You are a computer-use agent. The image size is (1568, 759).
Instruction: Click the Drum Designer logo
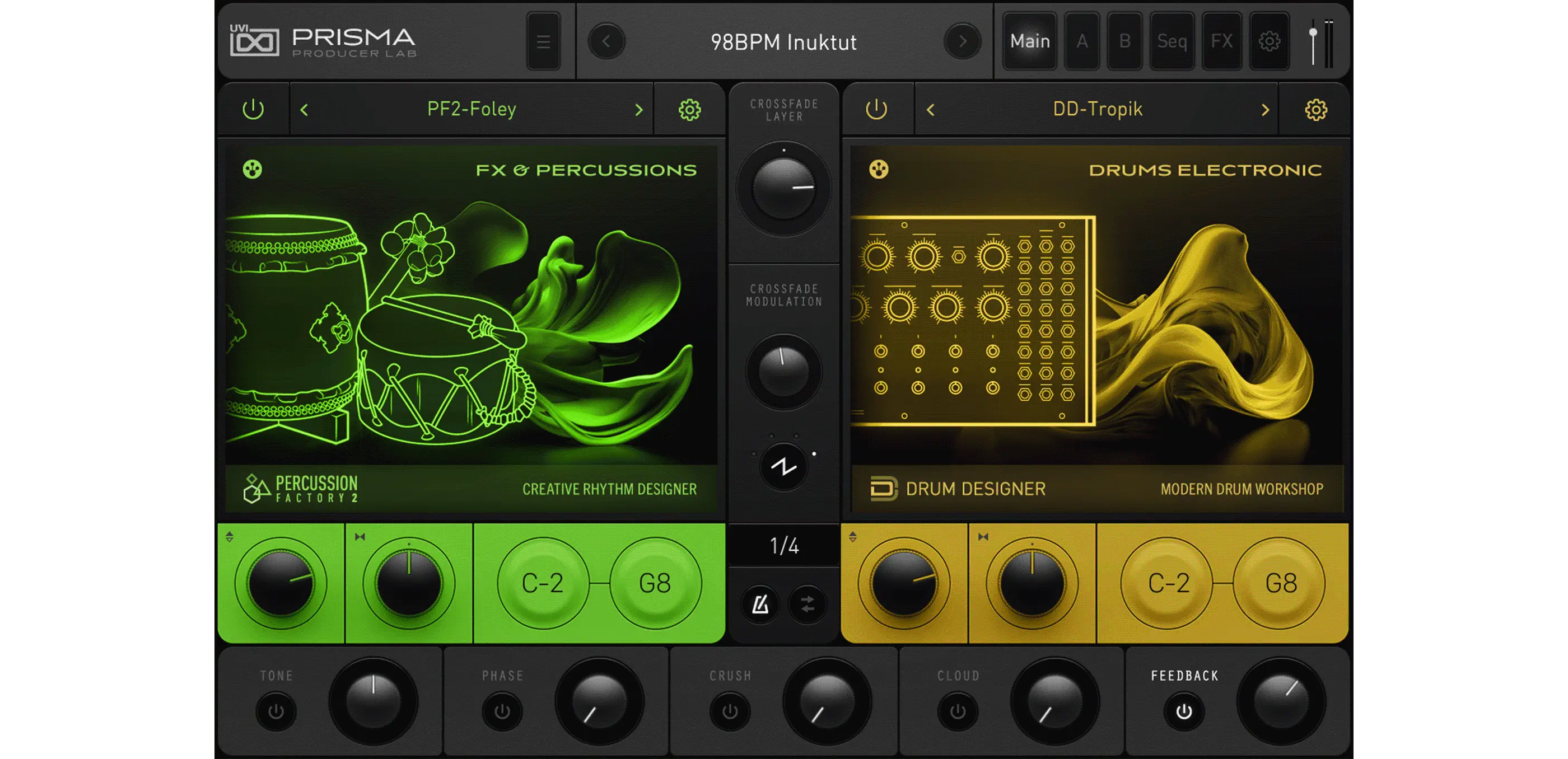(x=958, y=488)
